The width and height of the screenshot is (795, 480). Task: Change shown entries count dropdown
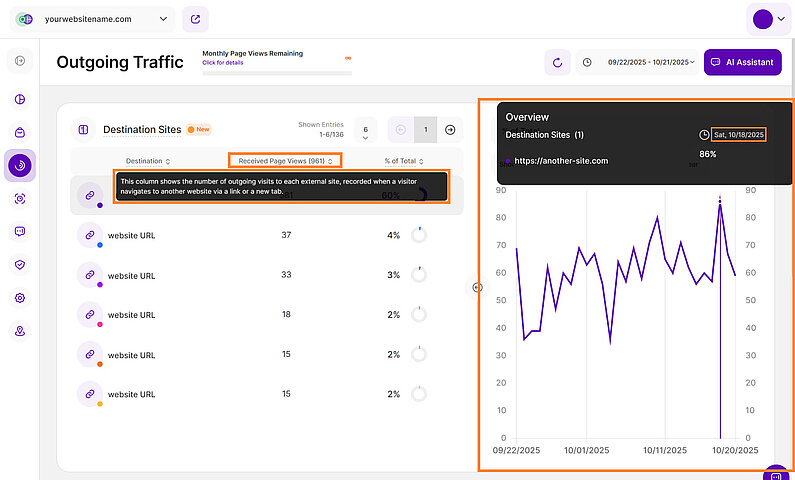tap(366, 131)
